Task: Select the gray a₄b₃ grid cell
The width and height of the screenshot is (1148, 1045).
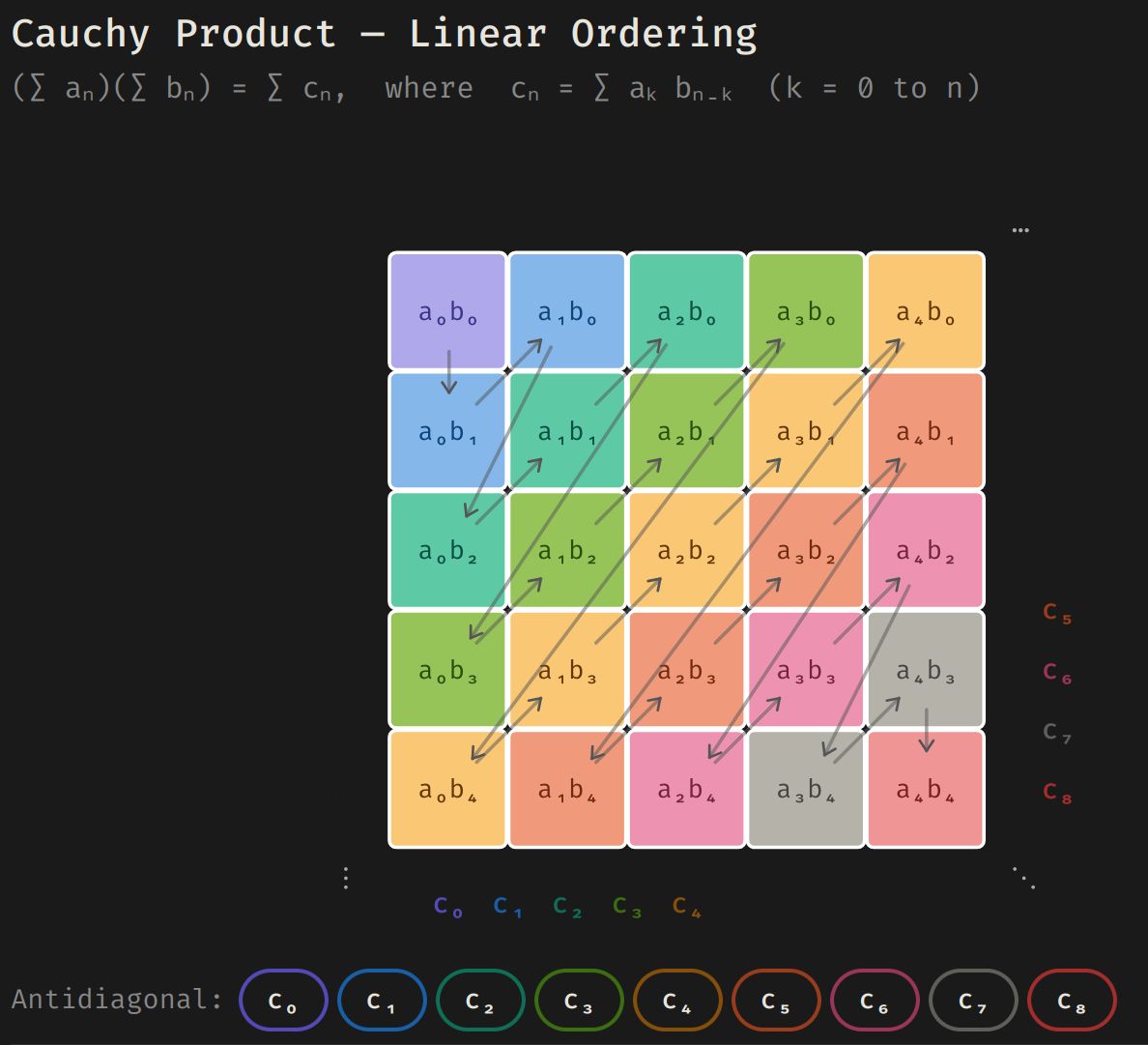Action: tap(925, 670)
